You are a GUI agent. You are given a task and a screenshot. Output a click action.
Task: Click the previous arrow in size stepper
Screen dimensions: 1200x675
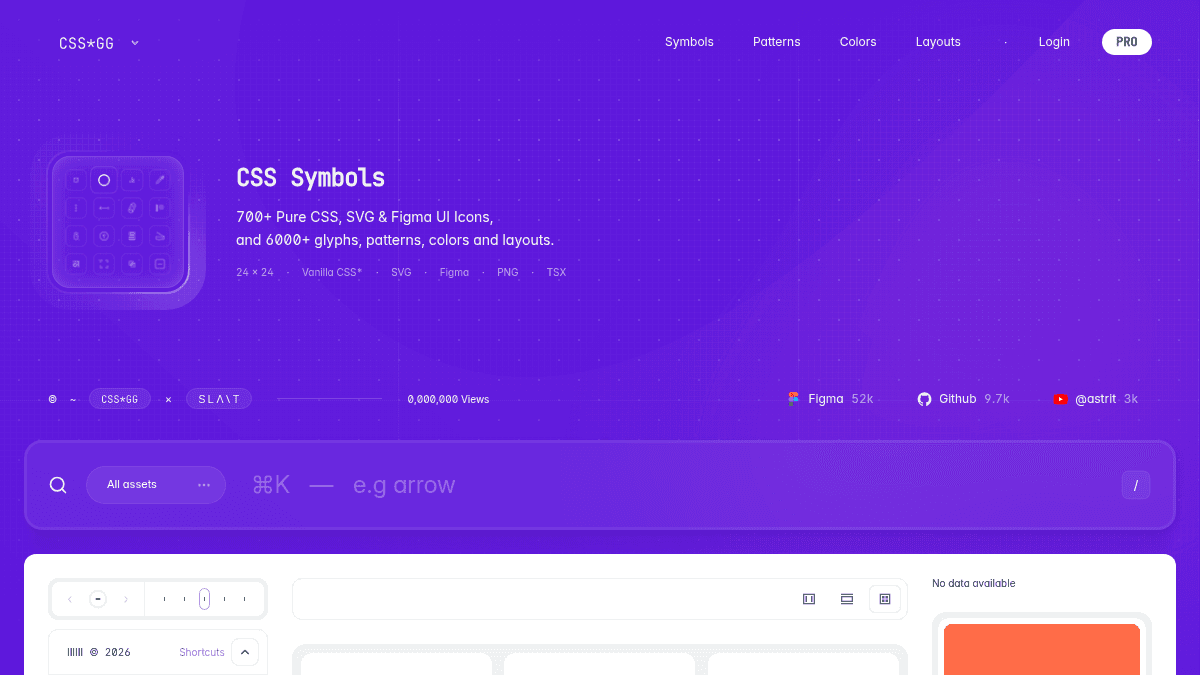click(70, 599)
